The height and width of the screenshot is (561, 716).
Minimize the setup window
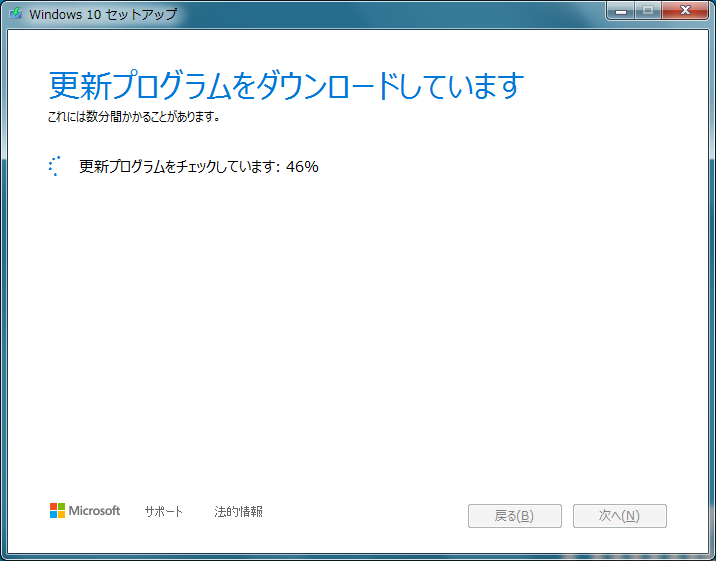[621, 11]
